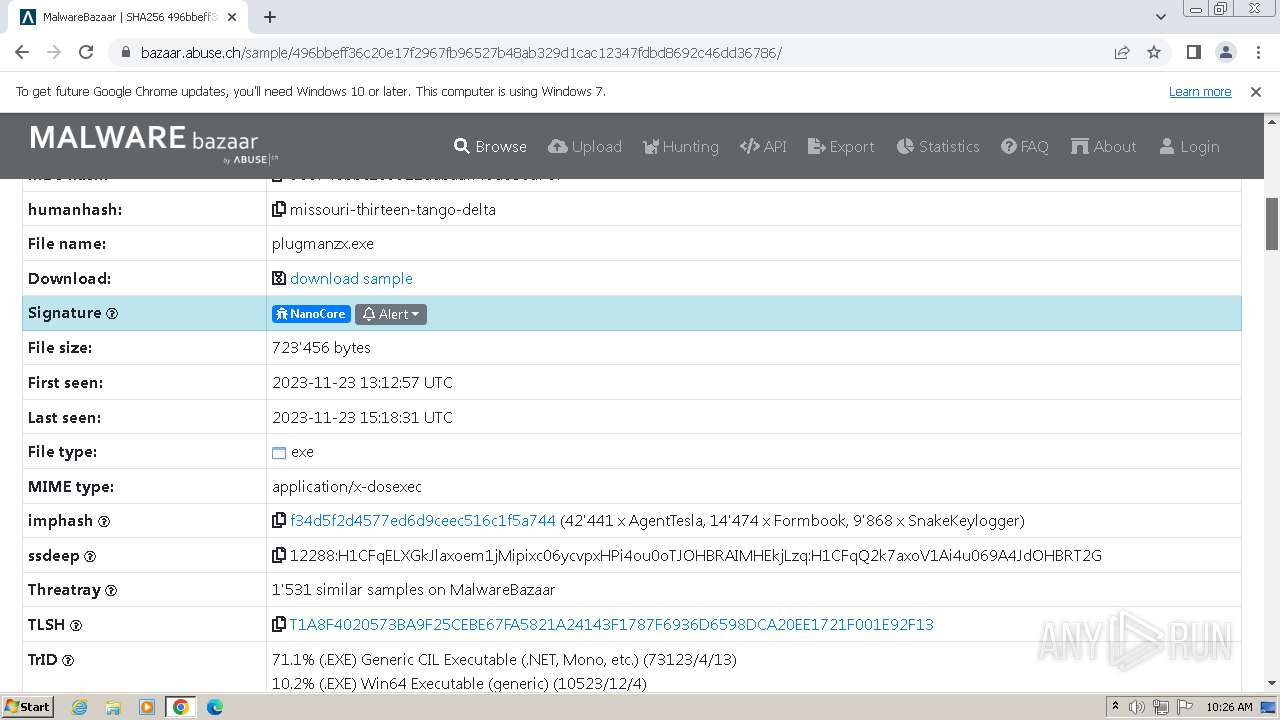Select file name plugmanzx.exe text
The width and height of the screenshot is (1280, 720).
pyautogui.click(x=323, y=244)
